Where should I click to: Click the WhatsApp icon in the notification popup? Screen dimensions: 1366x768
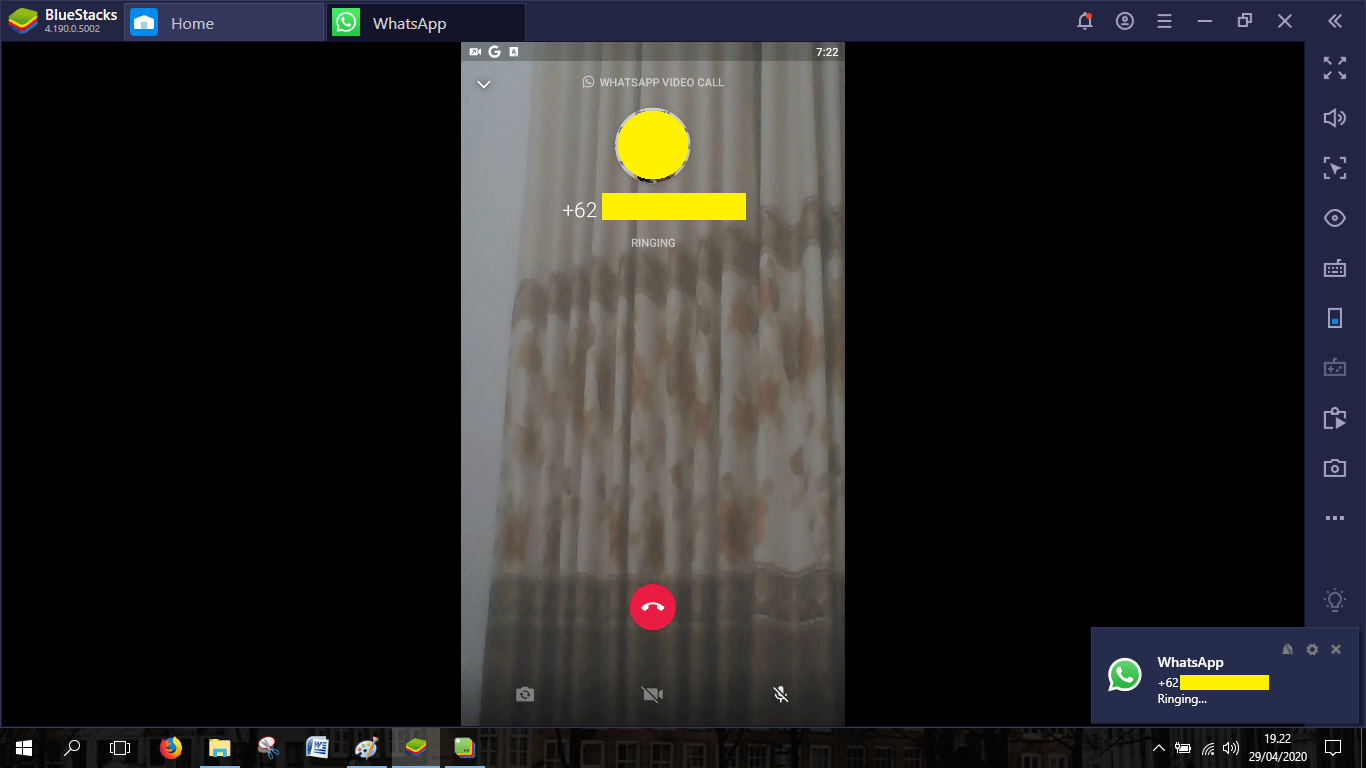pos(1125,675)
